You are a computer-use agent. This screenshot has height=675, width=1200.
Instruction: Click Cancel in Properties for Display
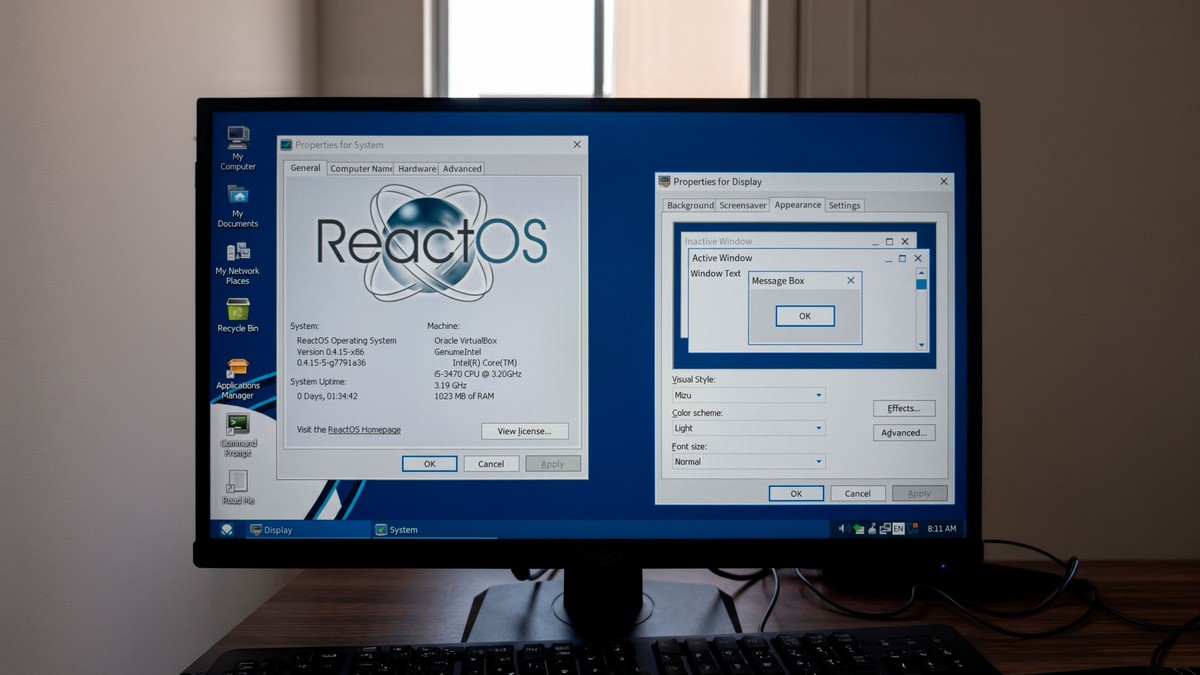coord(858,493)
